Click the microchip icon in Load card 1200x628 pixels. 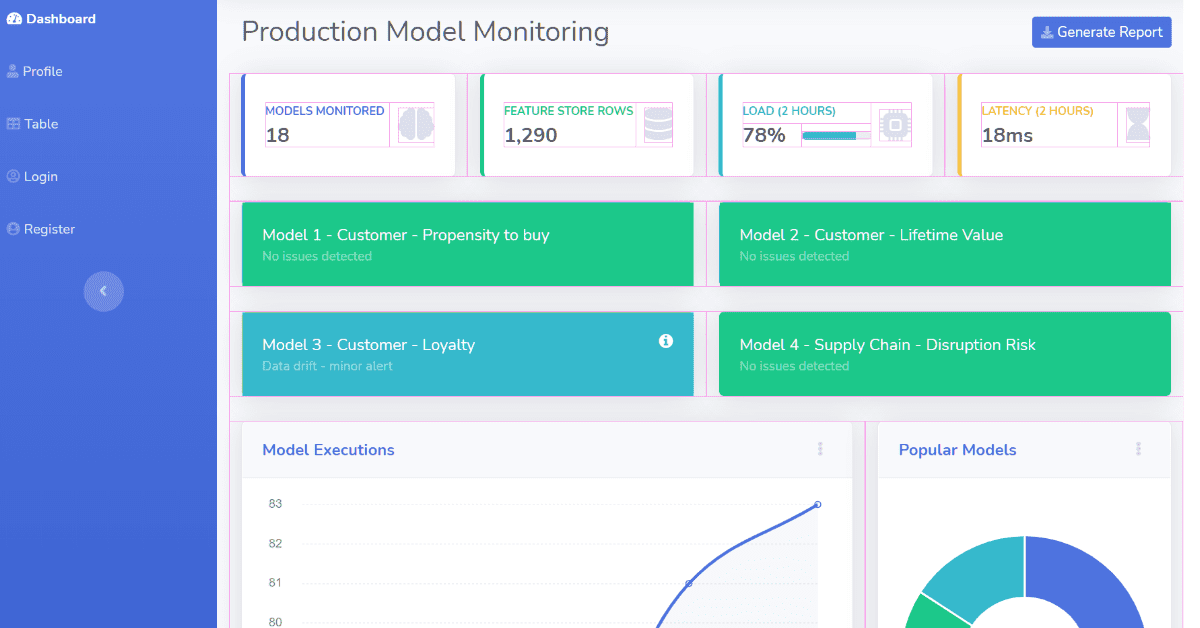click(894, 124)
